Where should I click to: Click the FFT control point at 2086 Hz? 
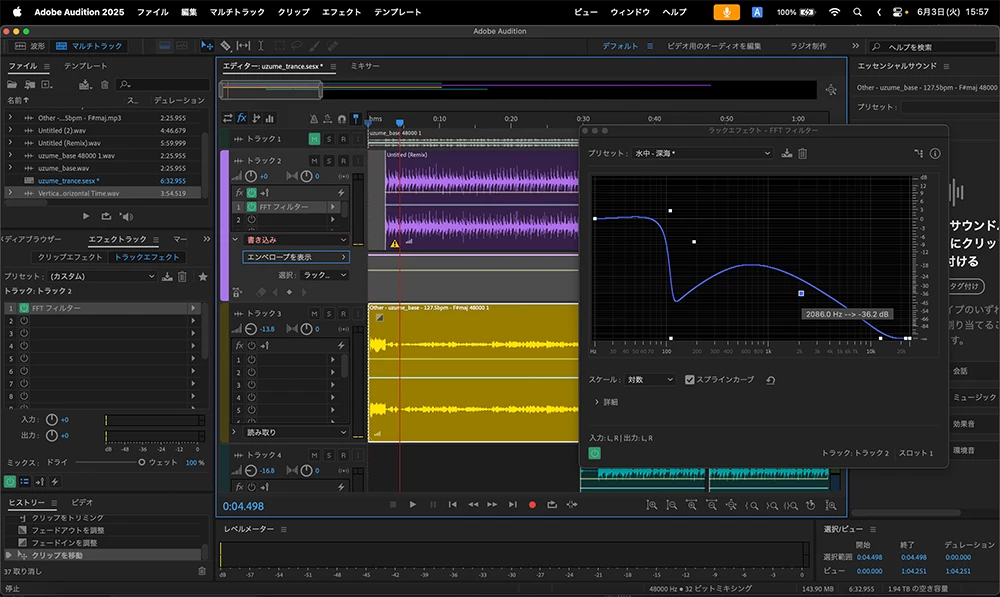point(801,293)
